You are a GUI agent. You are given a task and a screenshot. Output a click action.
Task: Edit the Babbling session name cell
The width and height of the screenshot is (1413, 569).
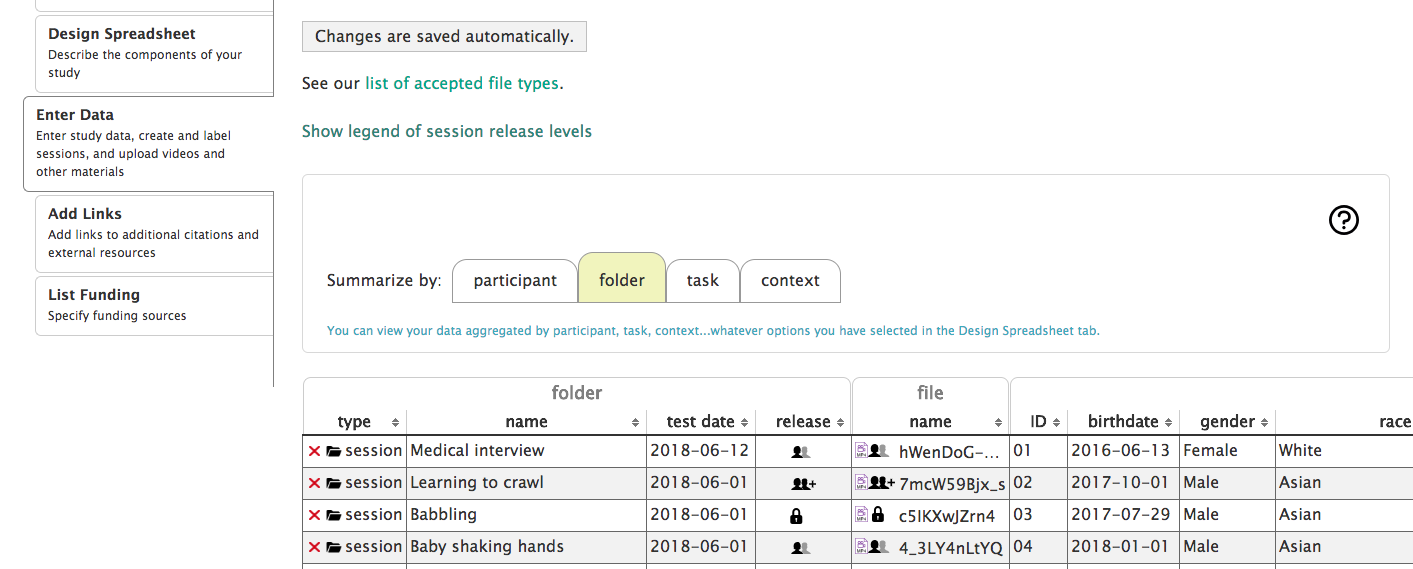[x=526, y=515]
